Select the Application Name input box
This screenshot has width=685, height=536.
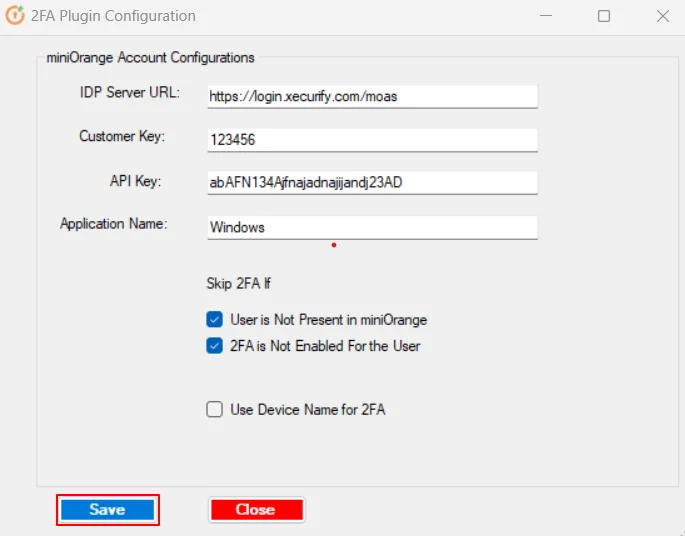click(x=372, y=227)
